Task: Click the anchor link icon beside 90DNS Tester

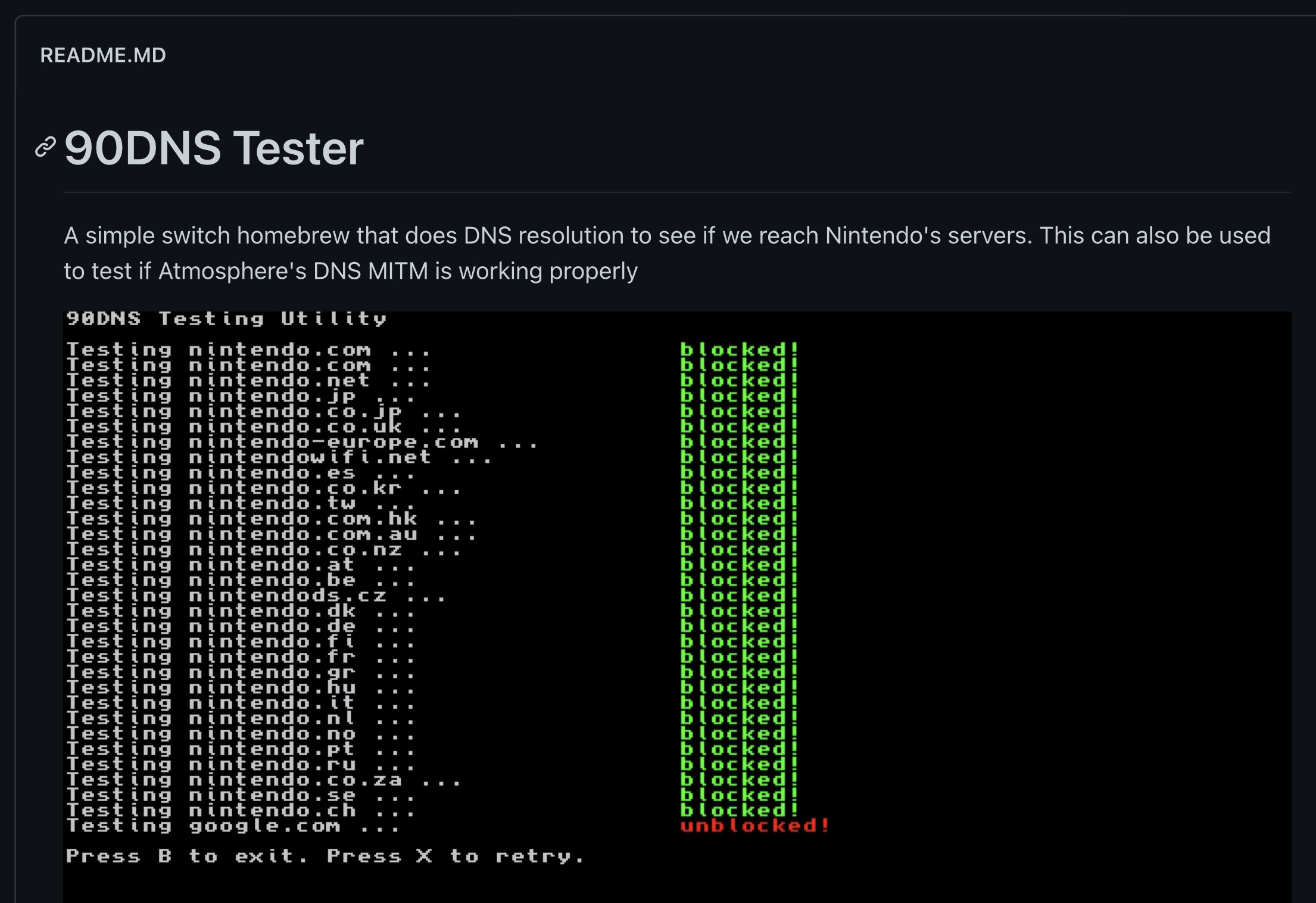Action: 46,147
